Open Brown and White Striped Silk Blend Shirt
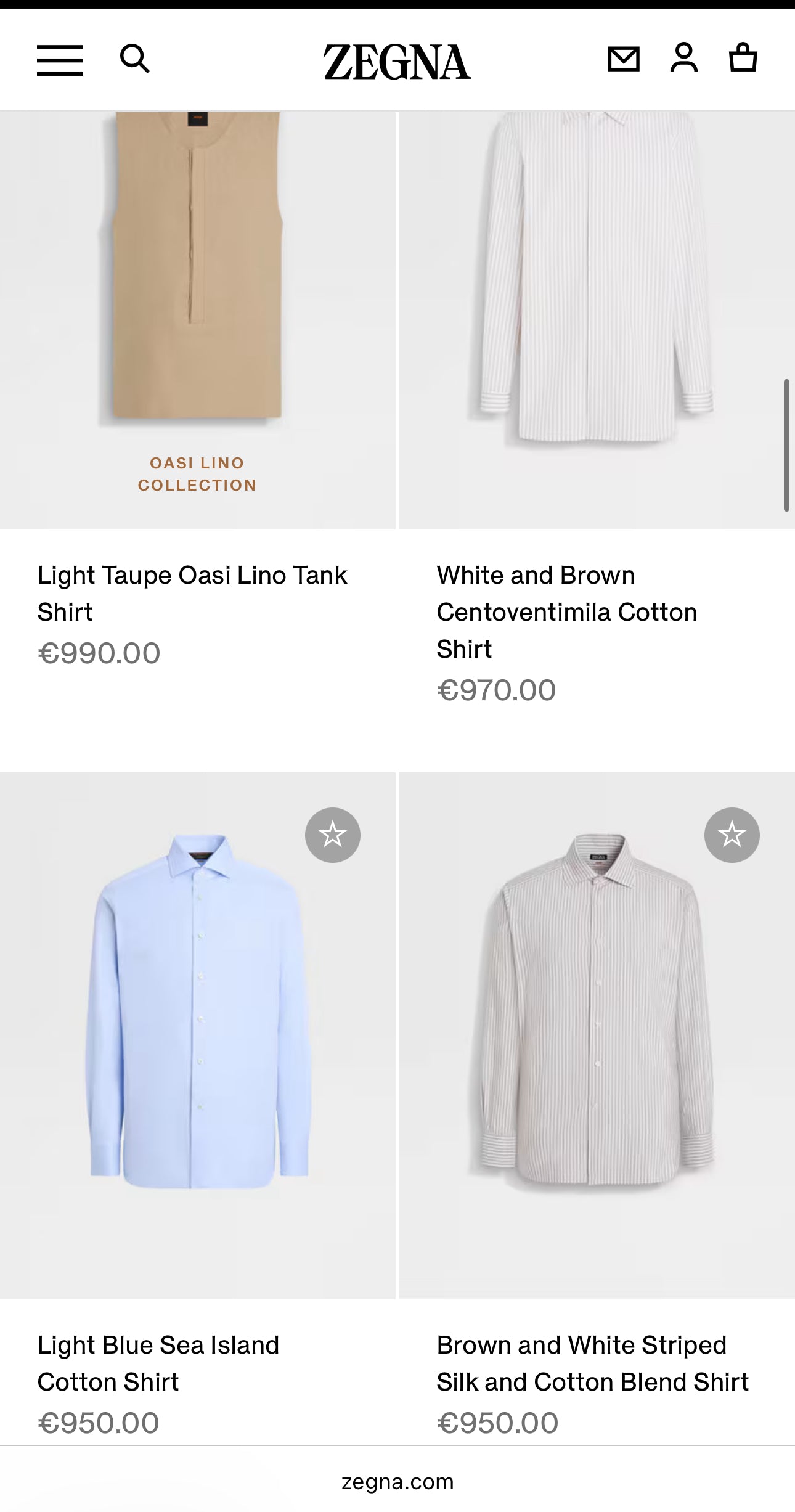Viewport: 795px width, 1512px height. (x=592, y=1363)
